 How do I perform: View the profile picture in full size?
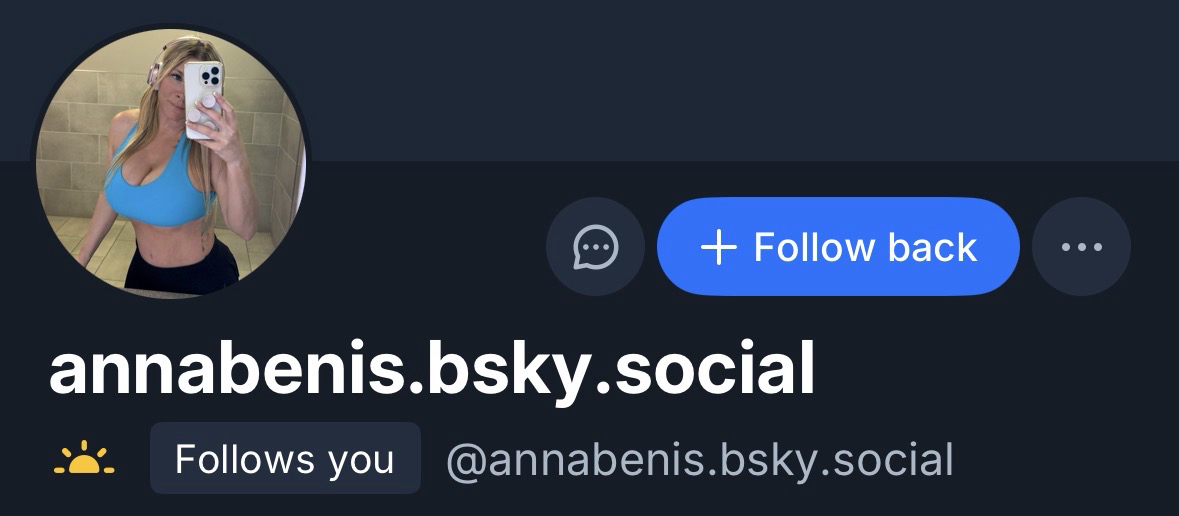click(170, 162)
